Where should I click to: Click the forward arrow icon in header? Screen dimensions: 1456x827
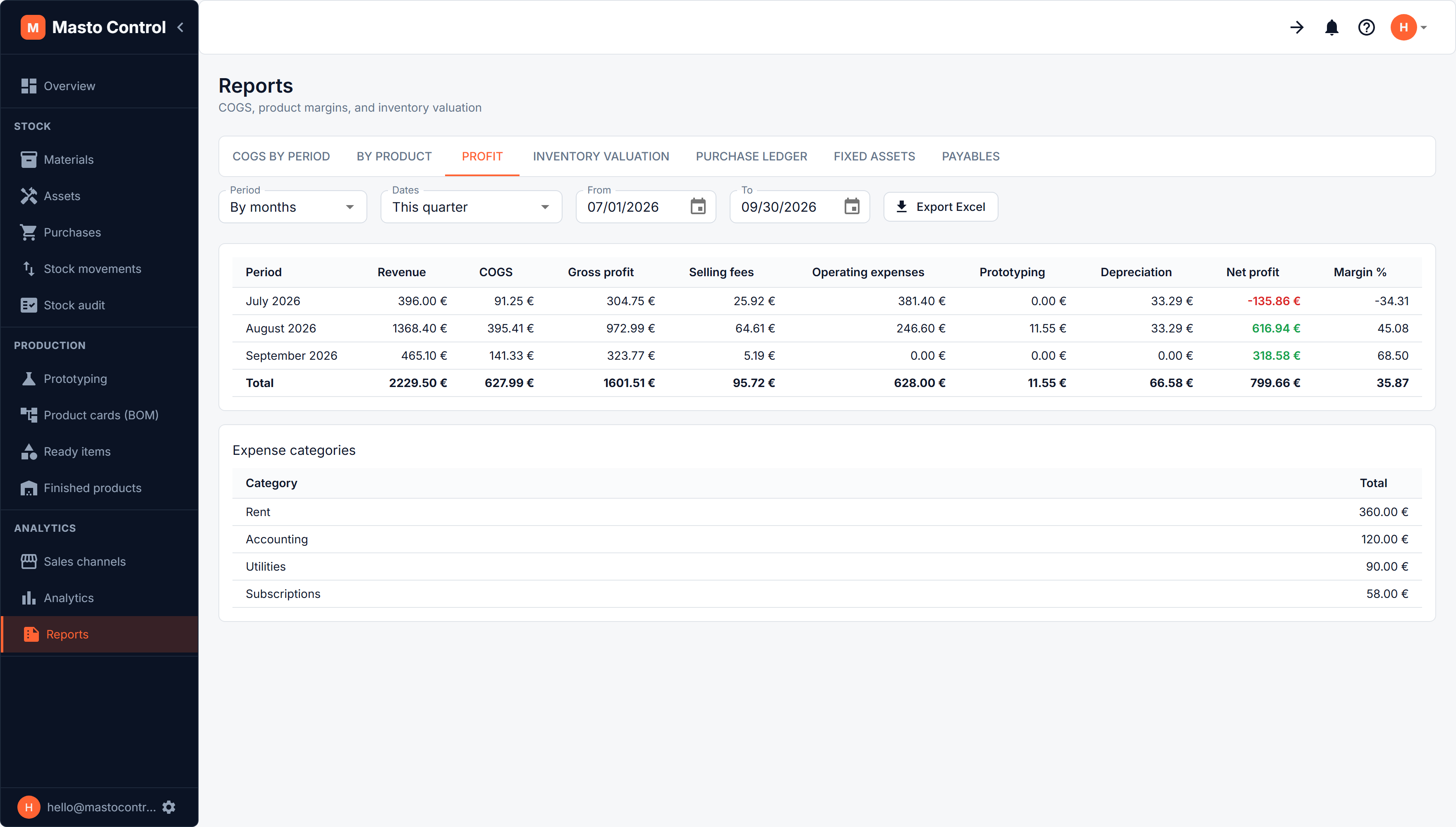pos(1297,27)
